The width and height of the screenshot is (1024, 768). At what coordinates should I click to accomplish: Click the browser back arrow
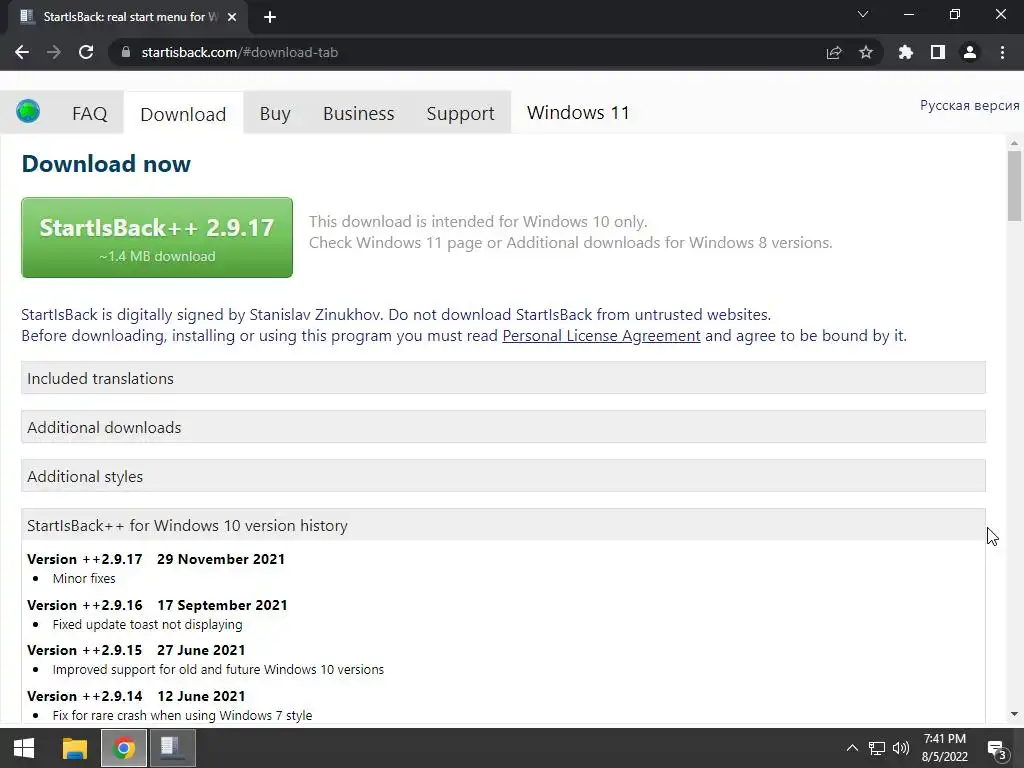click(22, 52)
